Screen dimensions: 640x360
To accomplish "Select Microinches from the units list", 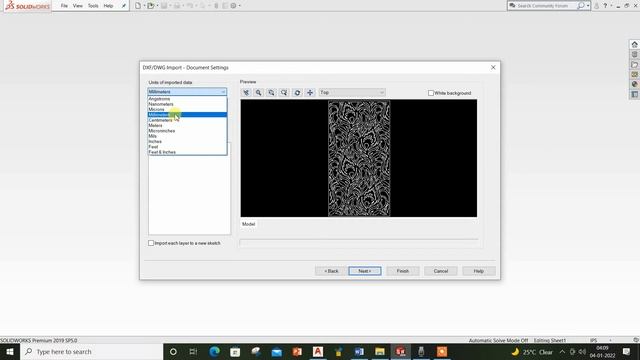I will [187, 131].
